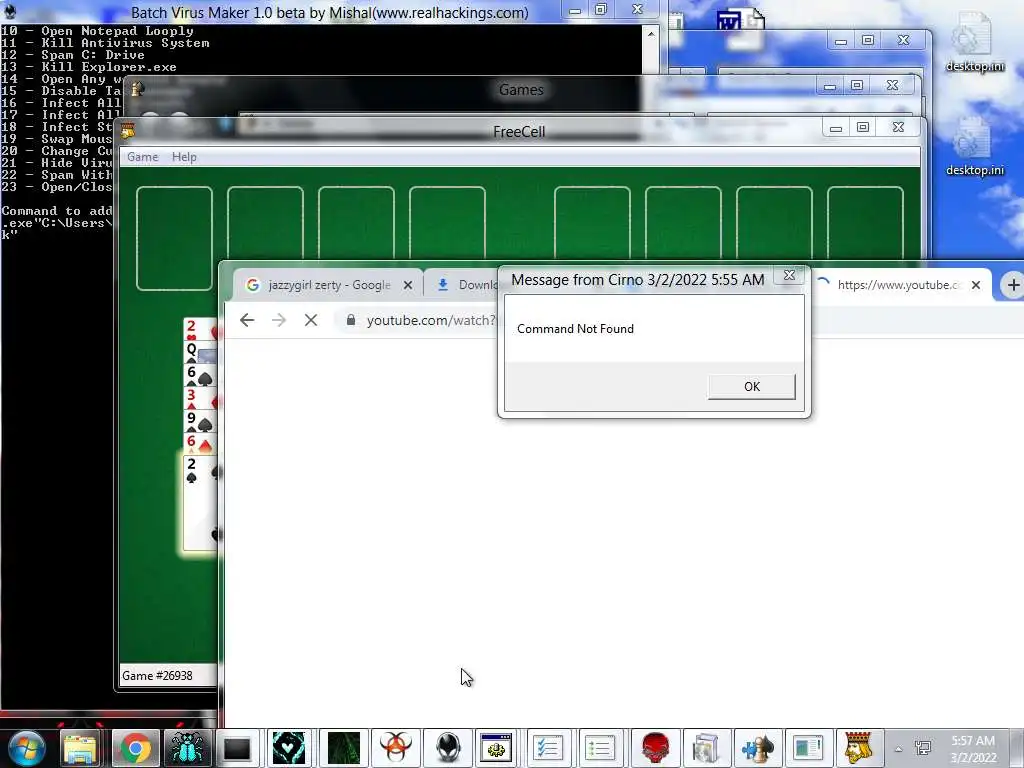Image resolution: width=1024 pixels, height=768 pixels.
Task: Open the lower desktop.ini desktop icon
Action: pyautogui.click(x=974, y=146)
